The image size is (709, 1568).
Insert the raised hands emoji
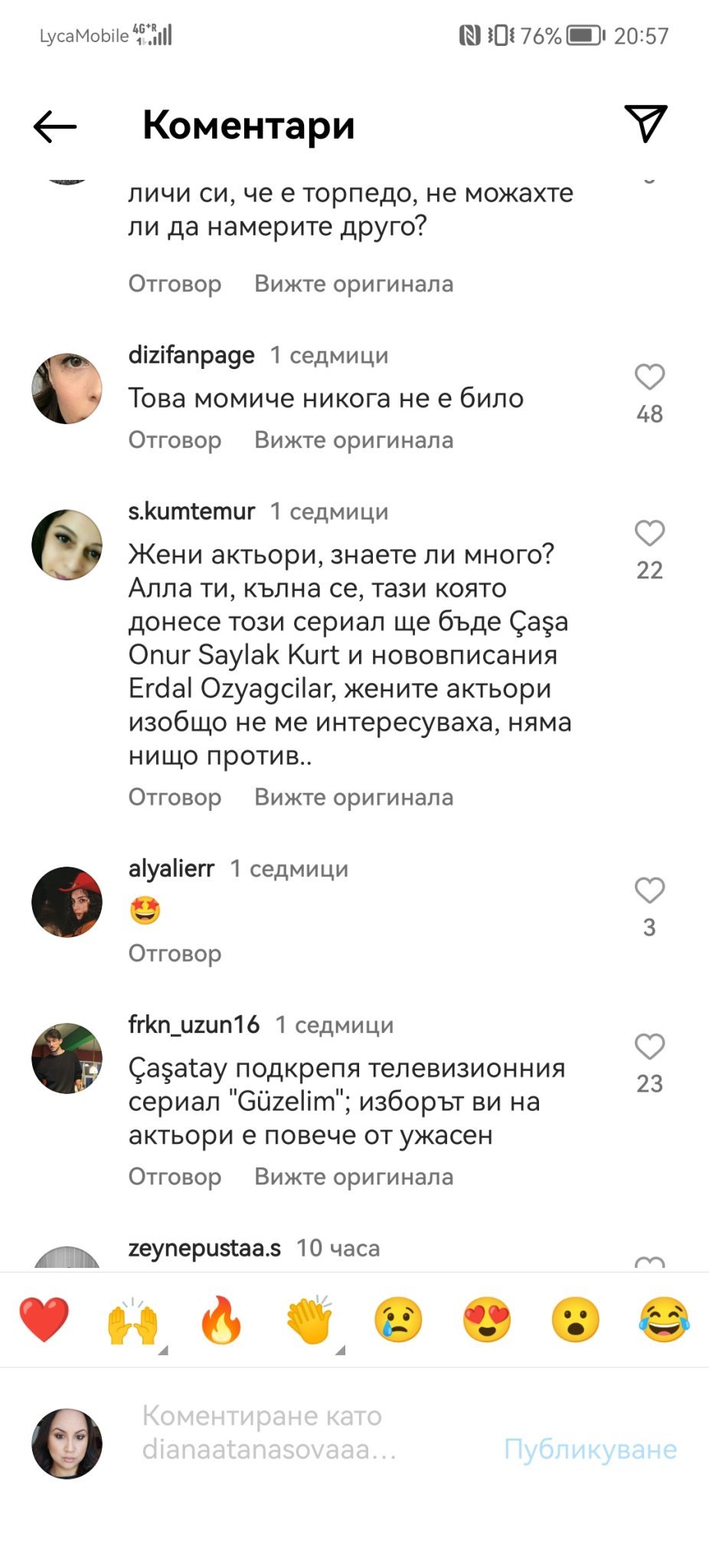(132, 1319)
